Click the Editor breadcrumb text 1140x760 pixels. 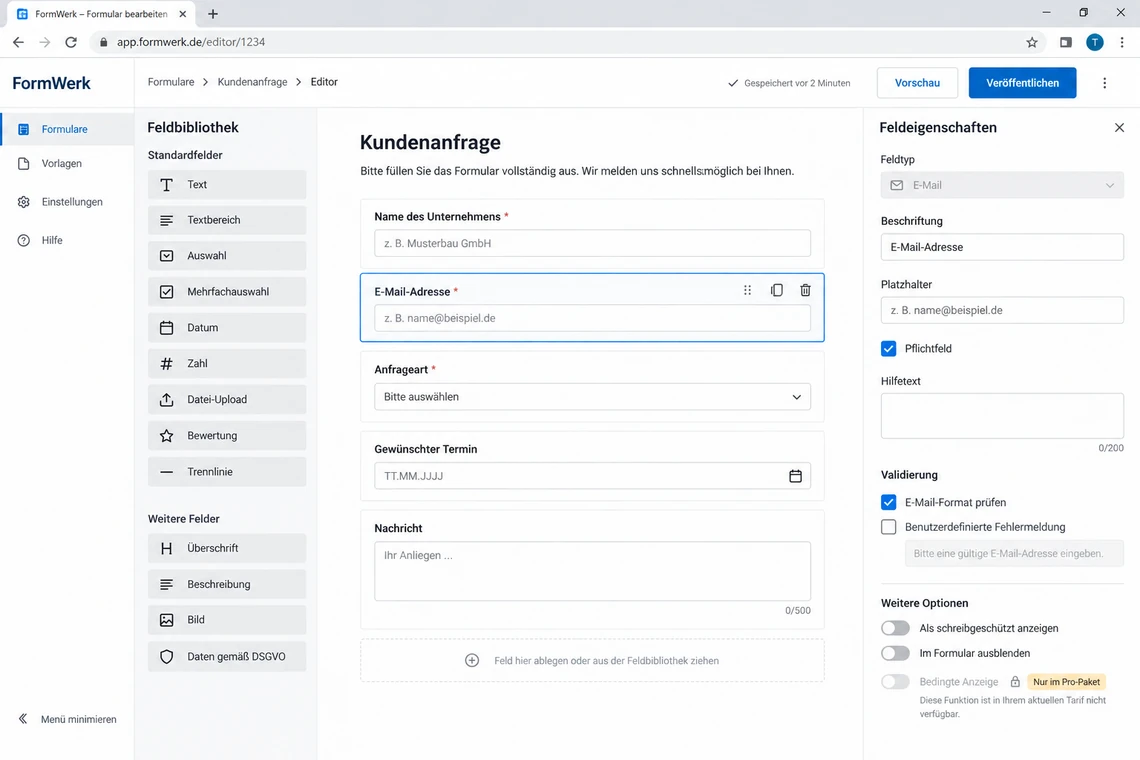pyautogui.click(x=324, y=82)
